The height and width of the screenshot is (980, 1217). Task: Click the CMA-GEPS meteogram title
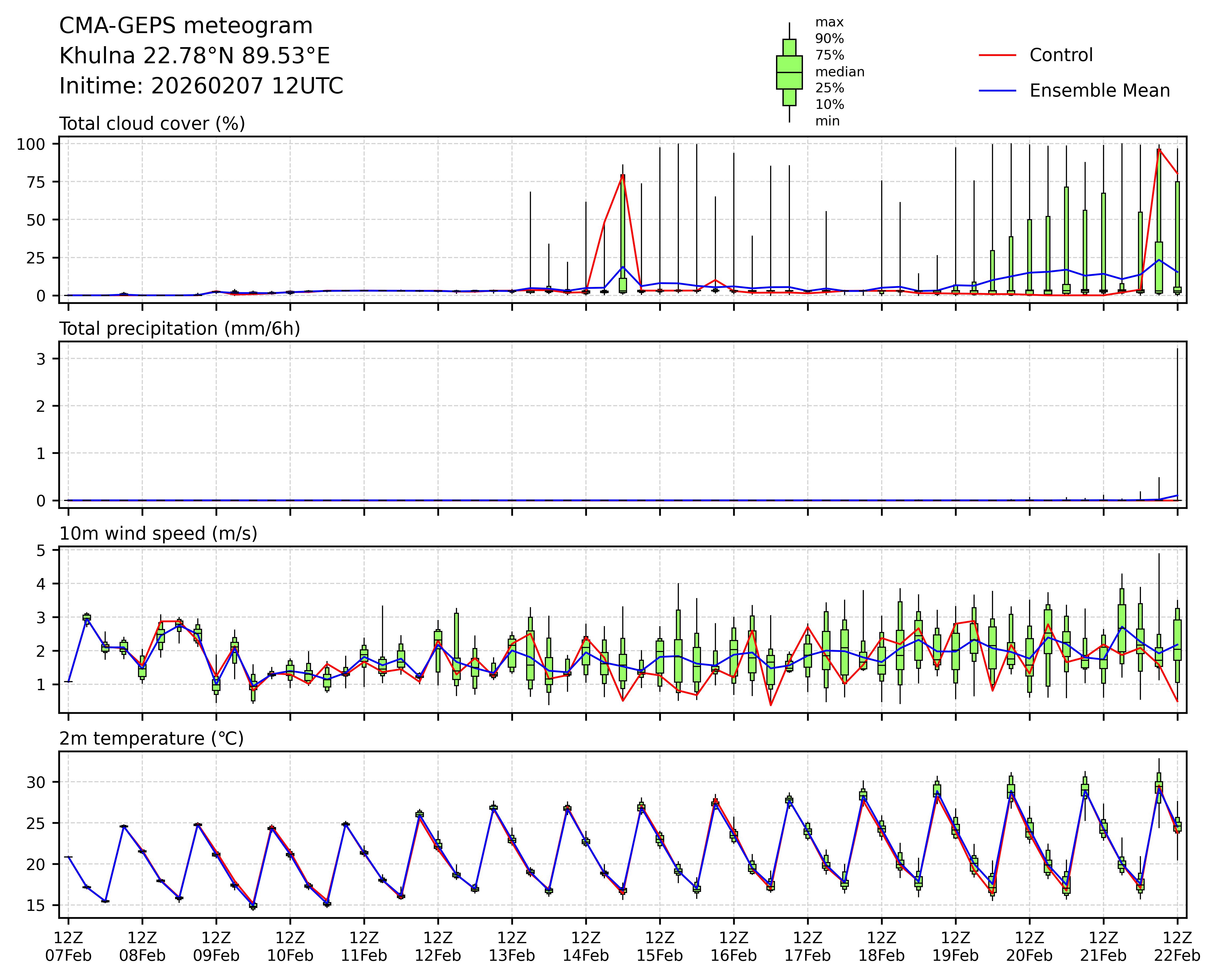pos(186,26)
